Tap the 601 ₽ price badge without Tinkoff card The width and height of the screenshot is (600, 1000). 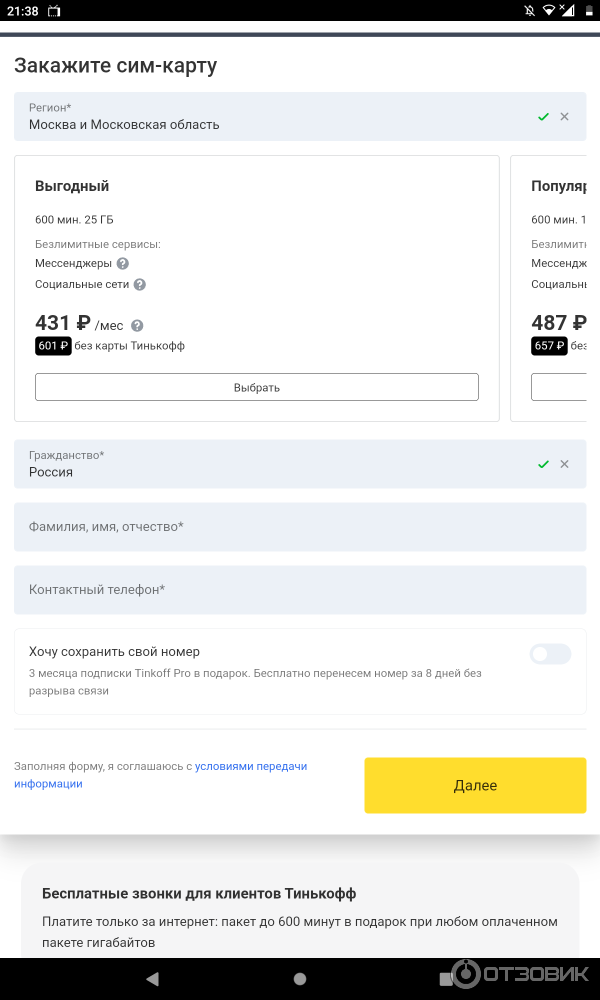click(x=53, y=346)
